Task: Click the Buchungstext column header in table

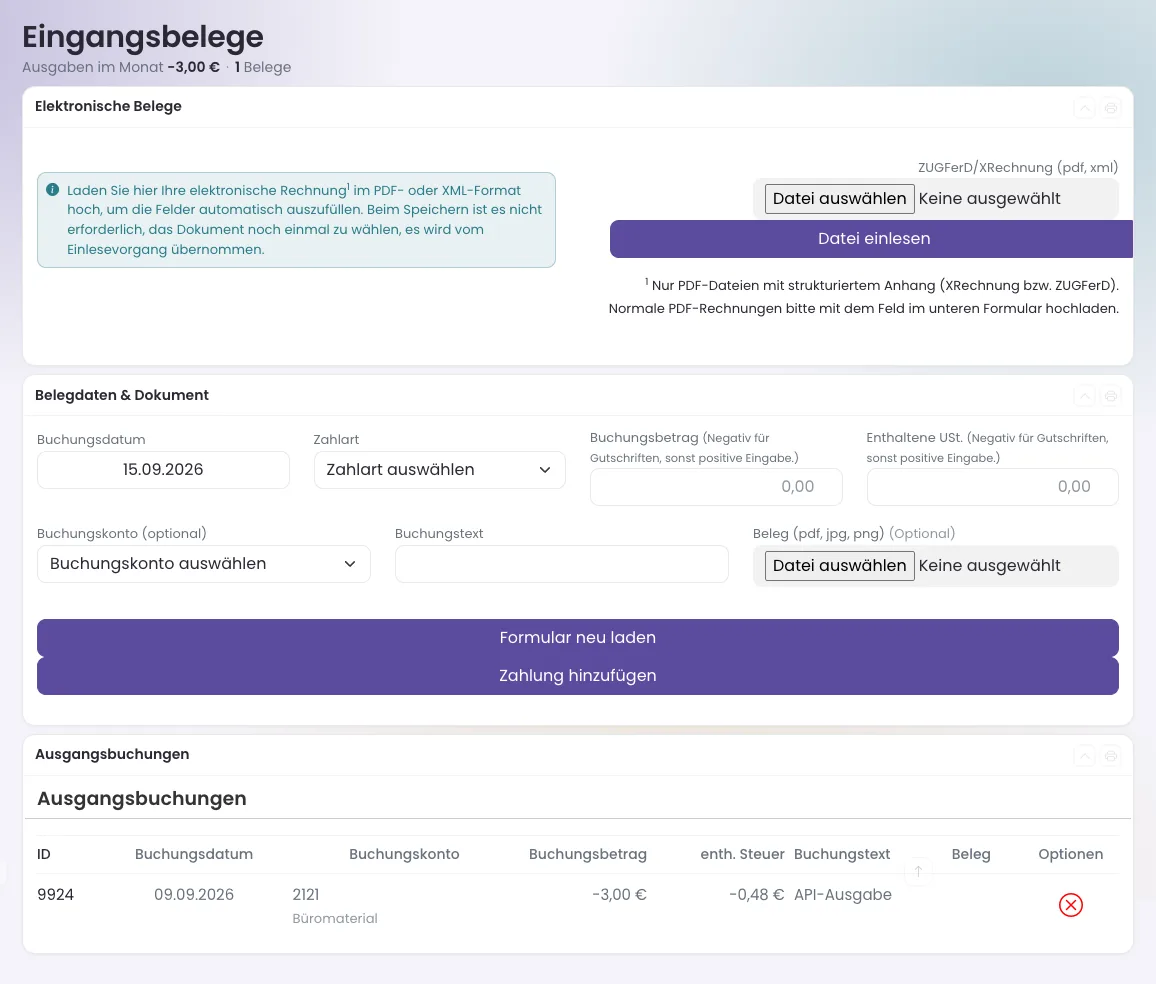Action: click(842, 854)
